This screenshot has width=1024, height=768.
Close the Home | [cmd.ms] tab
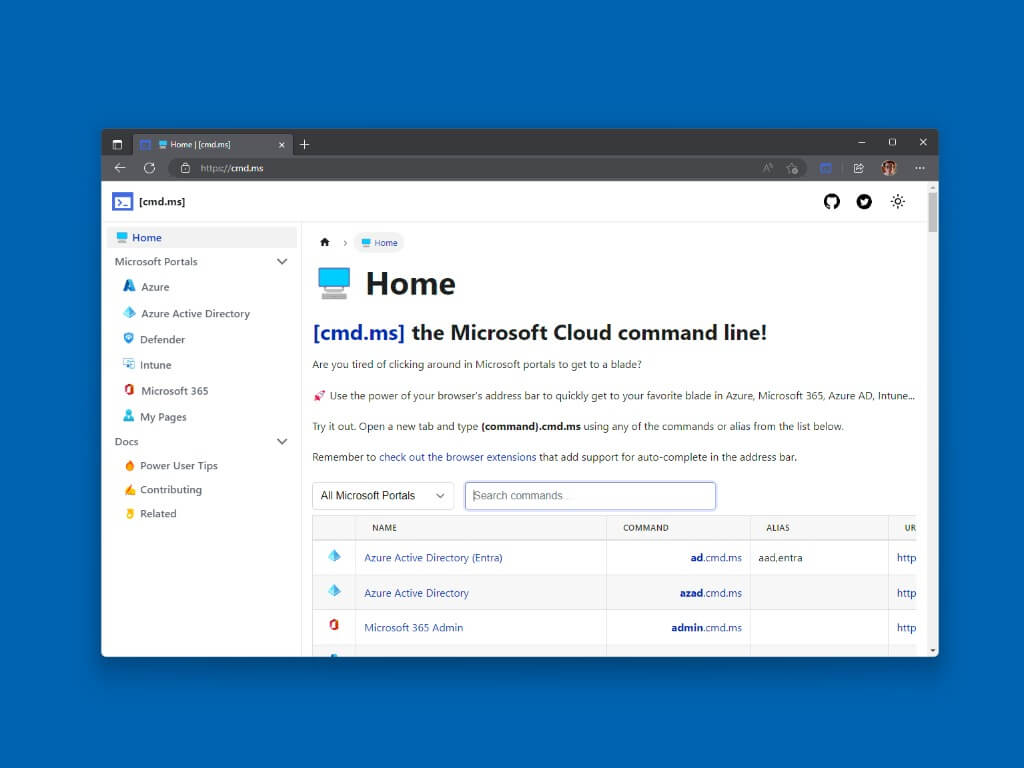(x=281, y=145)
